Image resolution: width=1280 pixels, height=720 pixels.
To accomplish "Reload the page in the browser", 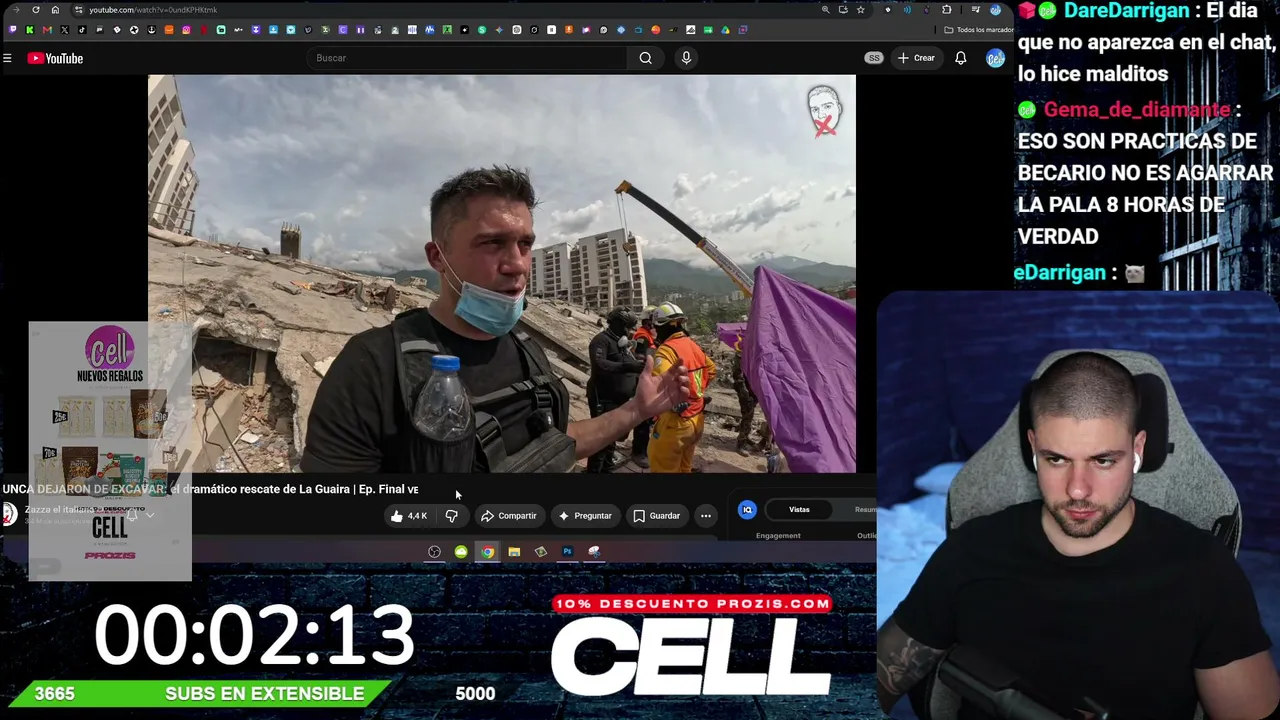I will (x=36, y=10).
